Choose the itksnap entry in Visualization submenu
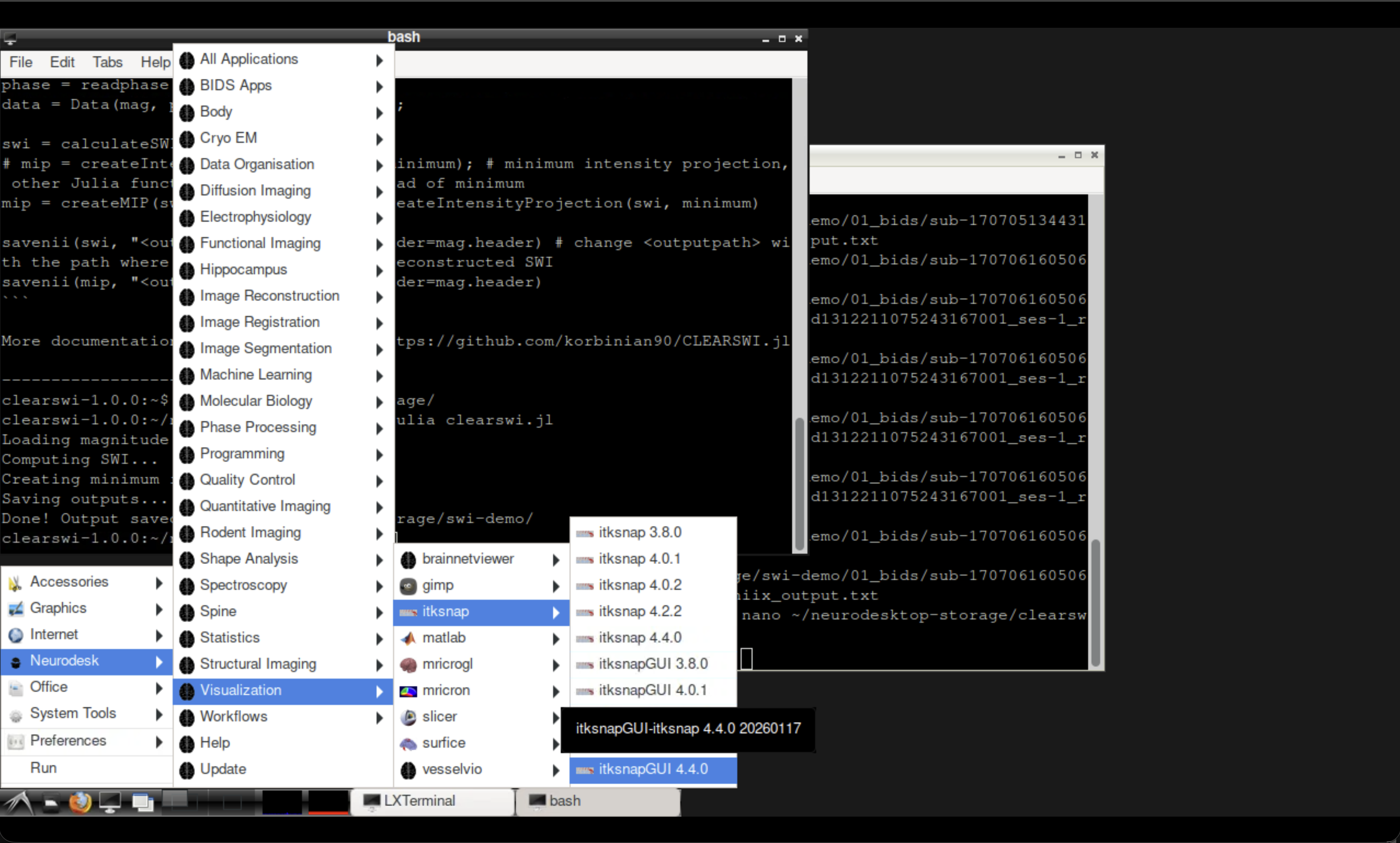Screen dimensions: 1400x843 481,612
